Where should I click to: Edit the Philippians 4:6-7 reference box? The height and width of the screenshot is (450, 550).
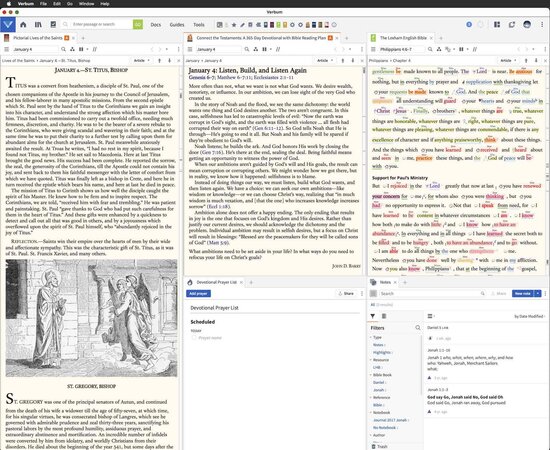tap(402, 49)
